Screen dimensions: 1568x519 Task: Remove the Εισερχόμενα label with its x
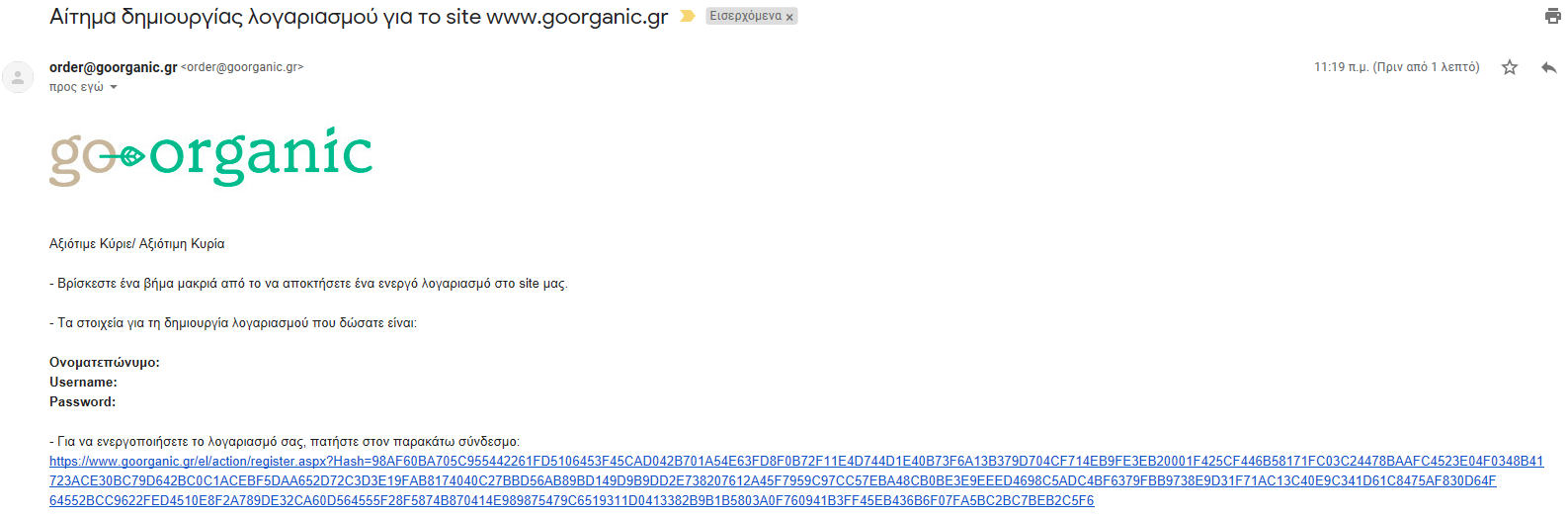(x=789, y=17)
